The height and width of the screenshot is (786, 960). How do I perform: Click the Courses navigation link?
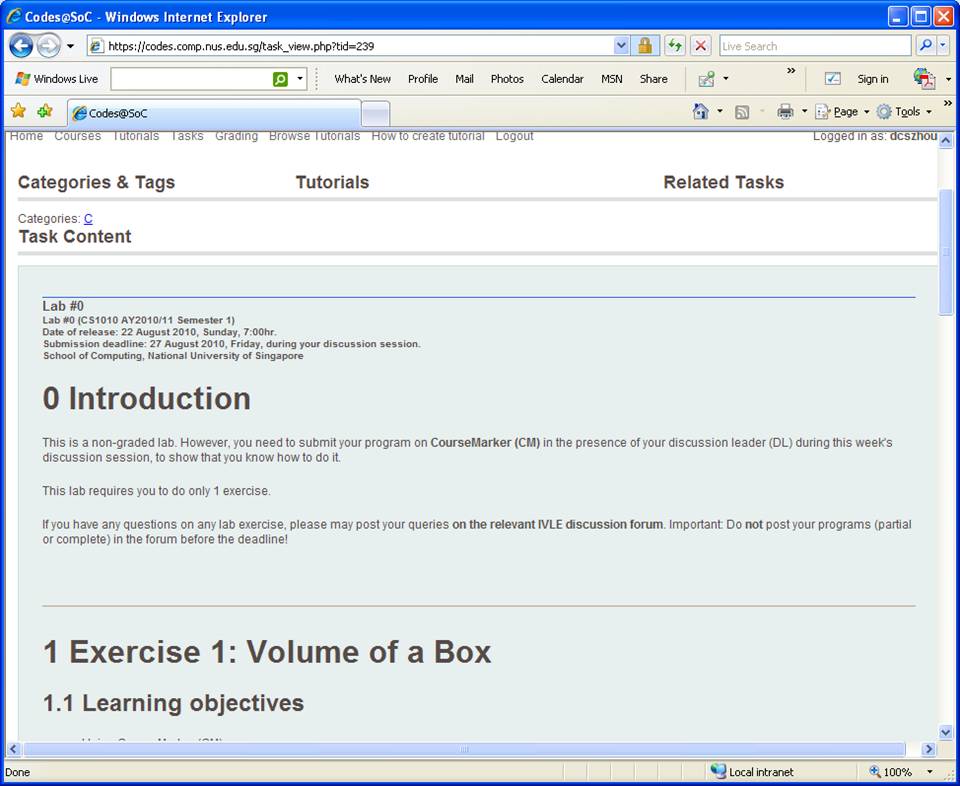78,136
